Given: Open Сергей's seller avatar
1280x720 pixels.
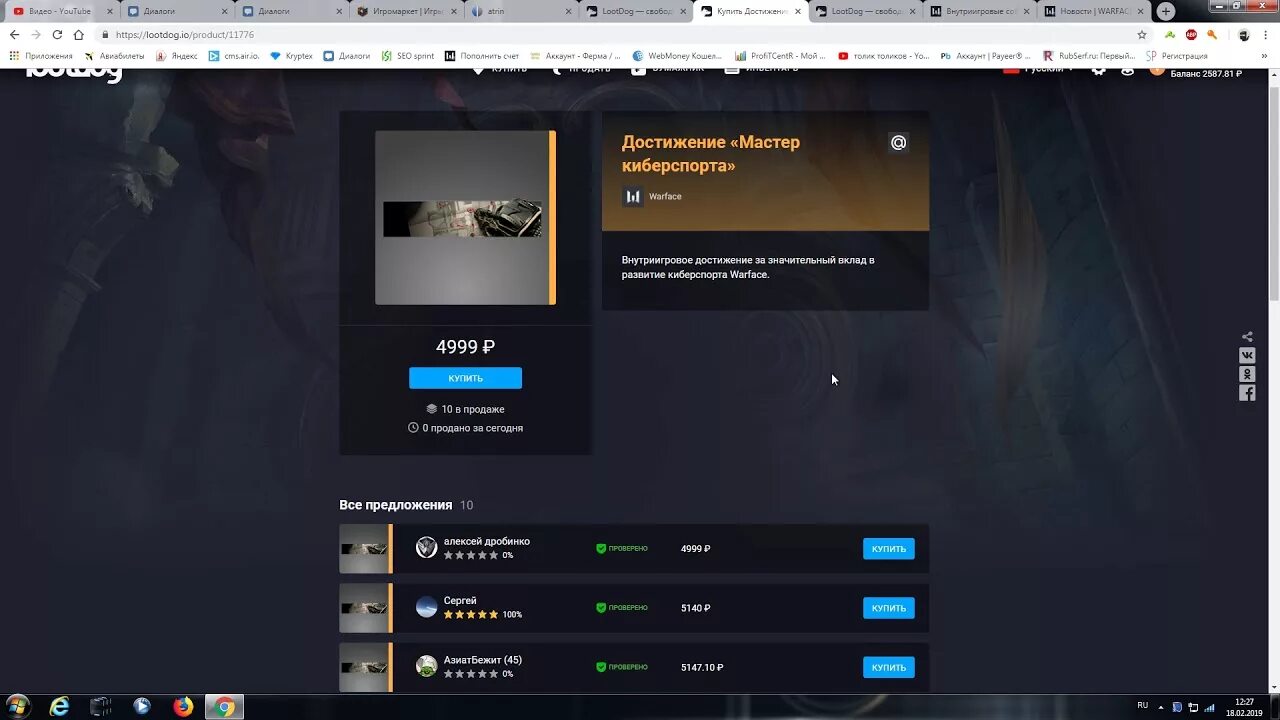Looking at the screenshot, I should pyautogui.click(x=427, y=607).
